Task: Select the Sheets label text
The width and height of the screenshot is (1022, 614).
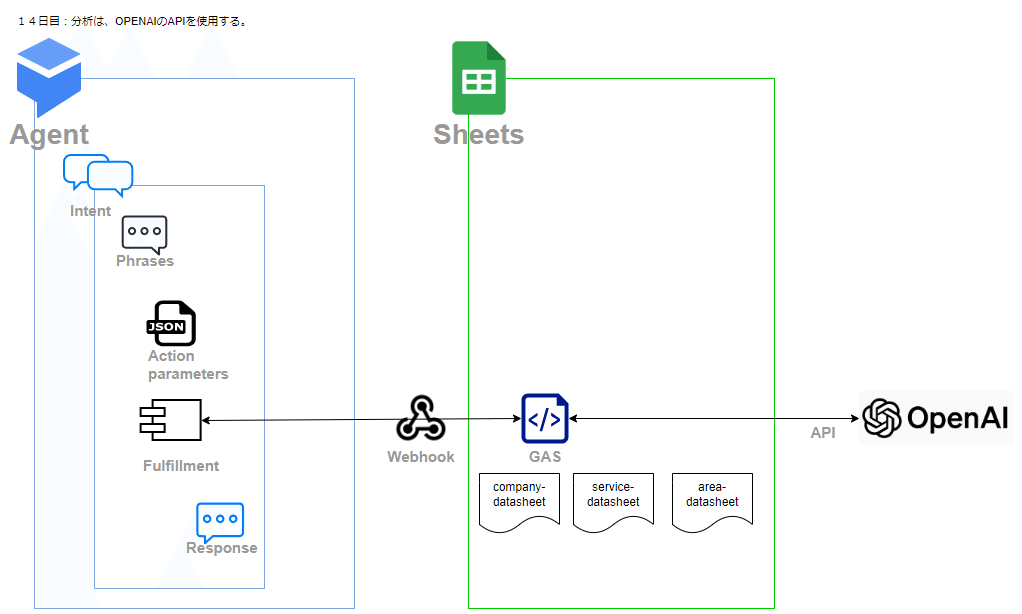Action: (479, 134)
